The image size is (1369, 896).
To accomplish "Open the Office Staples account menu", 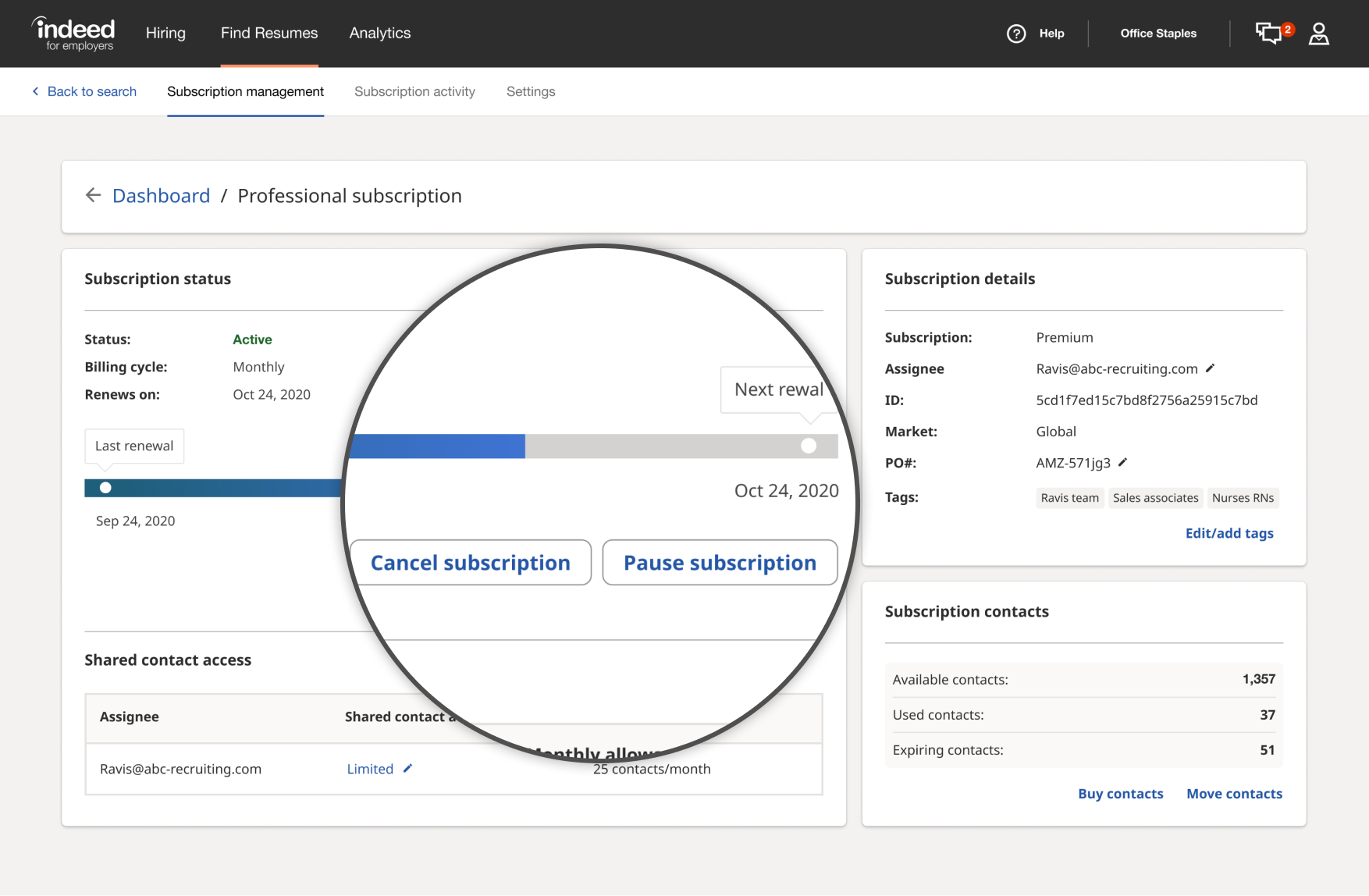I will [x=1158, y=34].
